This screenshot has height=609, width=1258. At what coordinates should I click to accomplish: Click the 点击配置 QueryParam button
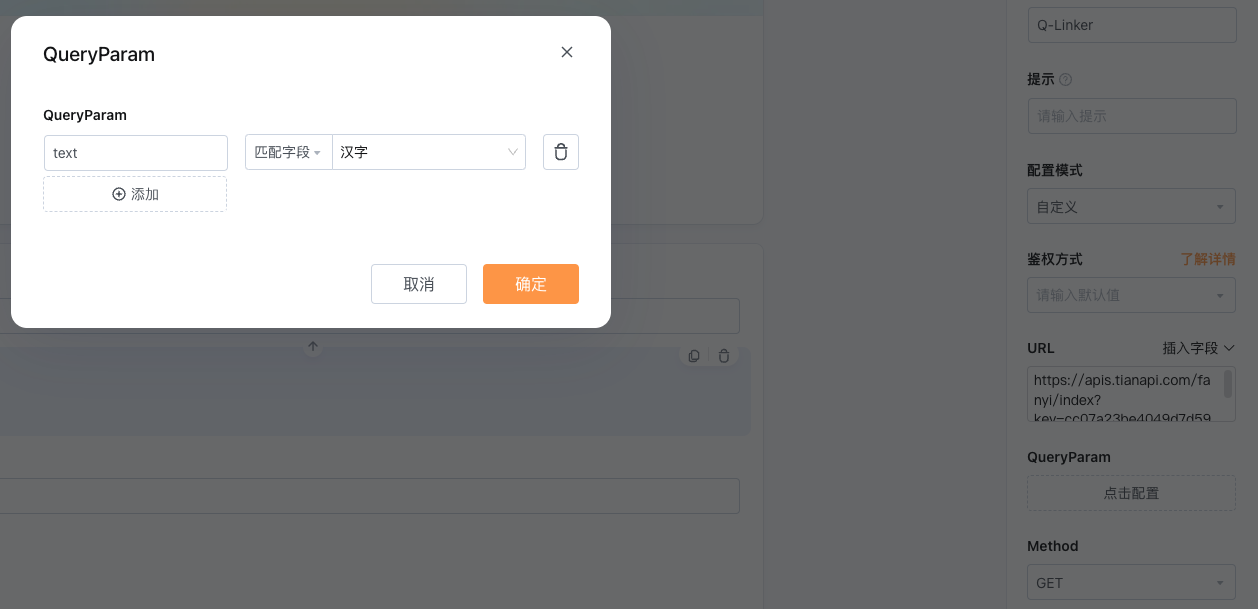[x=1132, y=493]
